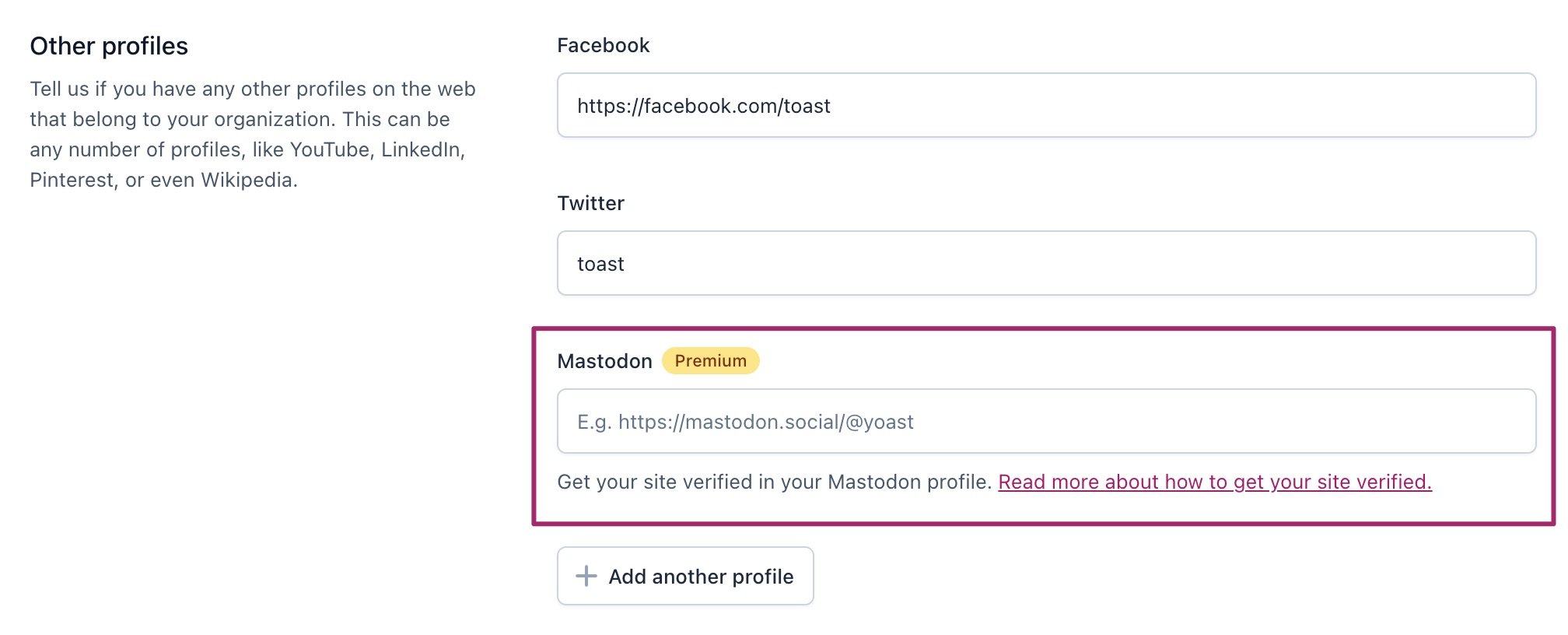The width and height of the screenshot is (1568, 635).
Task: Click the Twitter field label
Action: tap(590, 202)
